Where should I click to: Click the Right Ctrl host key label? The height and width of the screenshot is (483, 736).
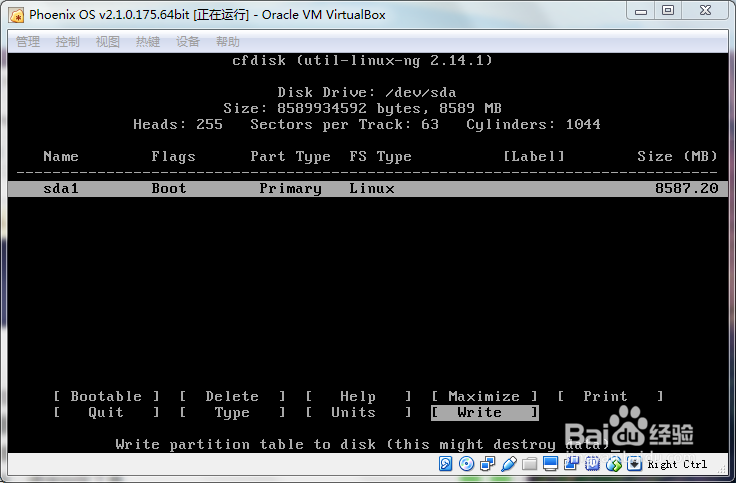[677, 464]
